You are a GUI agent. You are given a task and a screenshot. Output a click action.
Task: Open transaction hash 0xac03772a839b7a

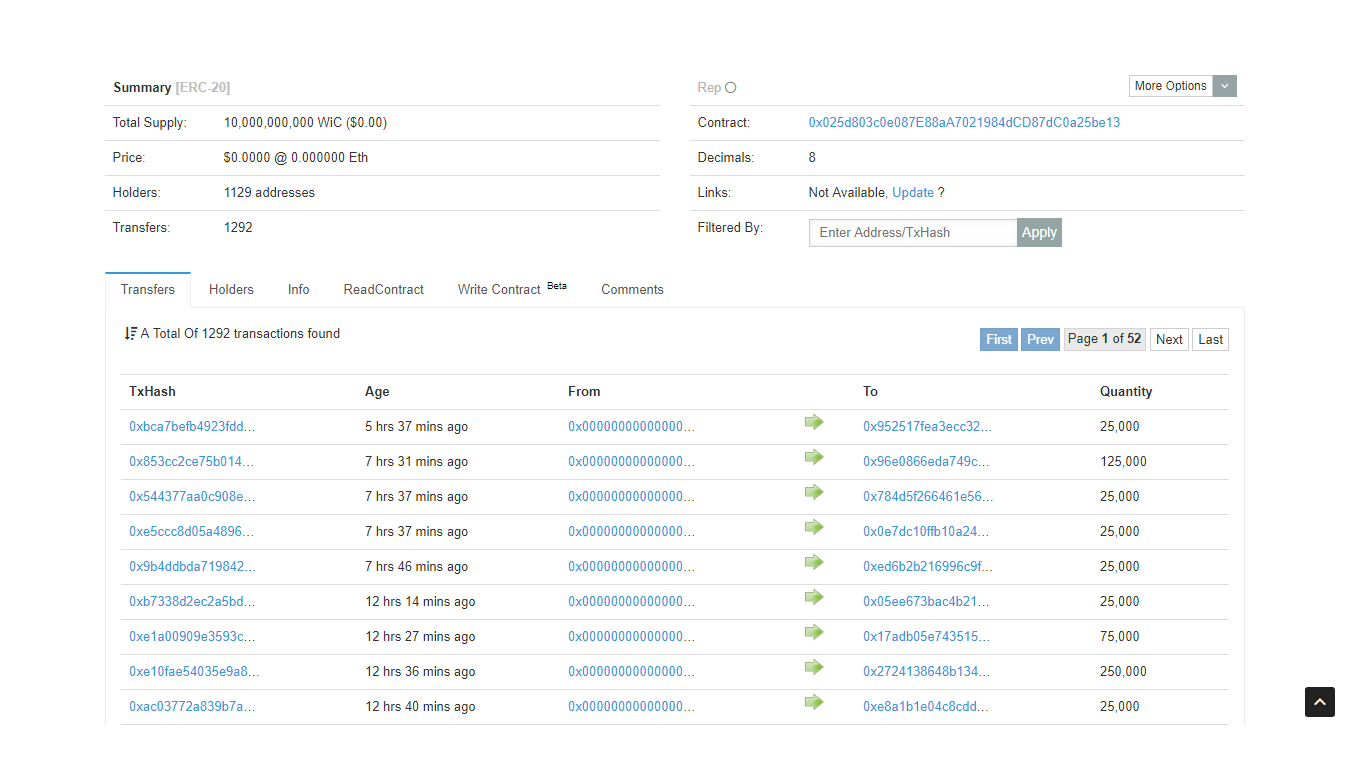click(x=192, y=707)
